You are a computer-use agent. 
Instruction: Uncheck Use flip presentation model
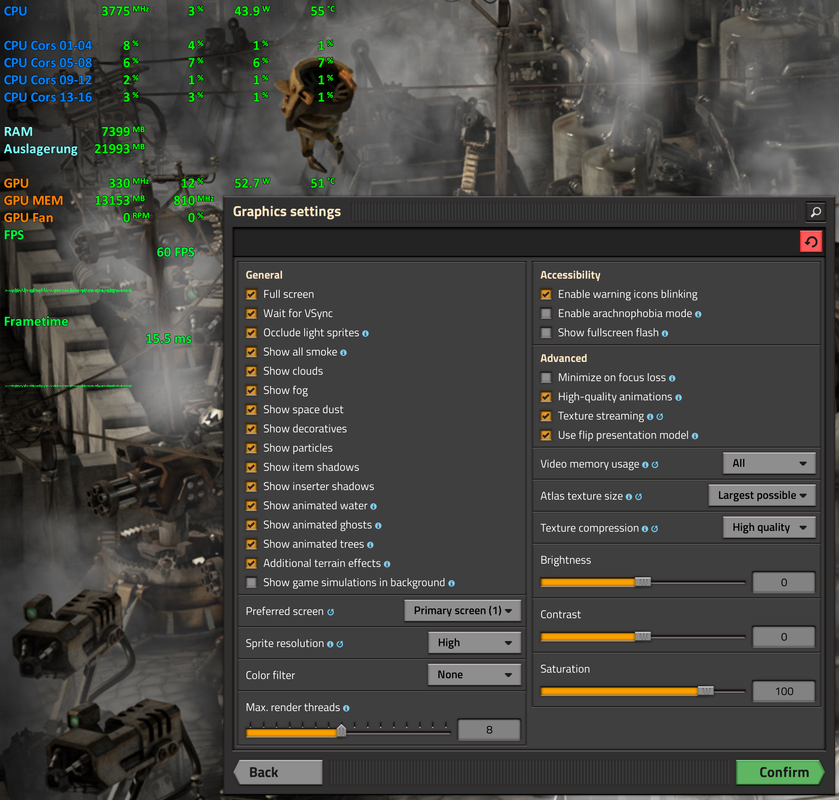[x=546, y=436]
